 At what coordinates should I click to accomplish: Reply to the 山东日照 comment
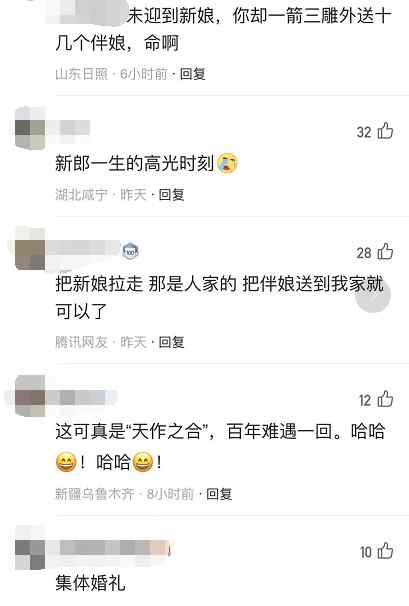[193, 73]
